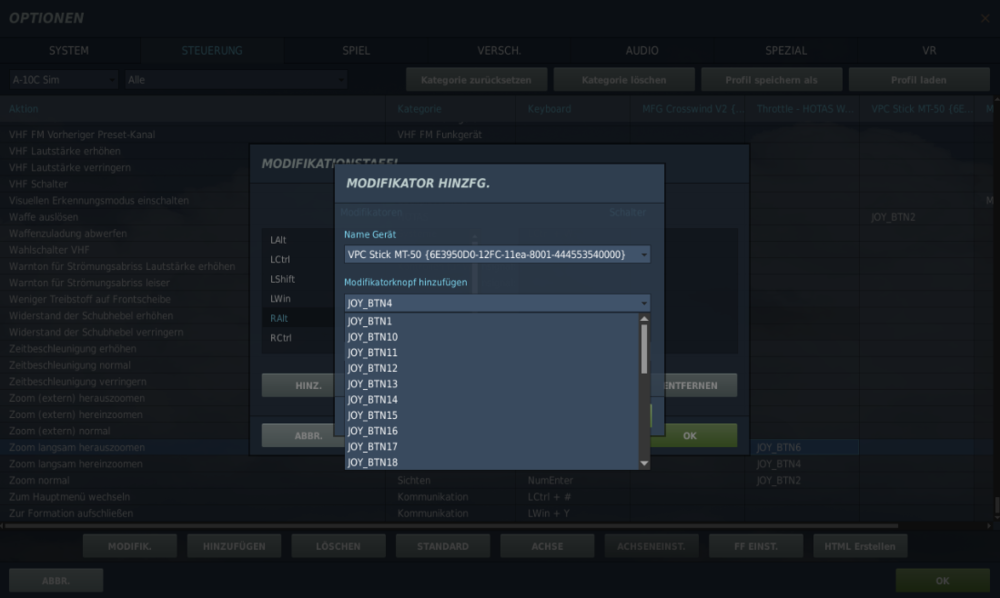The height and width of the screenshot is (598, 1000).
Task: Select JOY_BTN15 option
Action: (492, 415)
